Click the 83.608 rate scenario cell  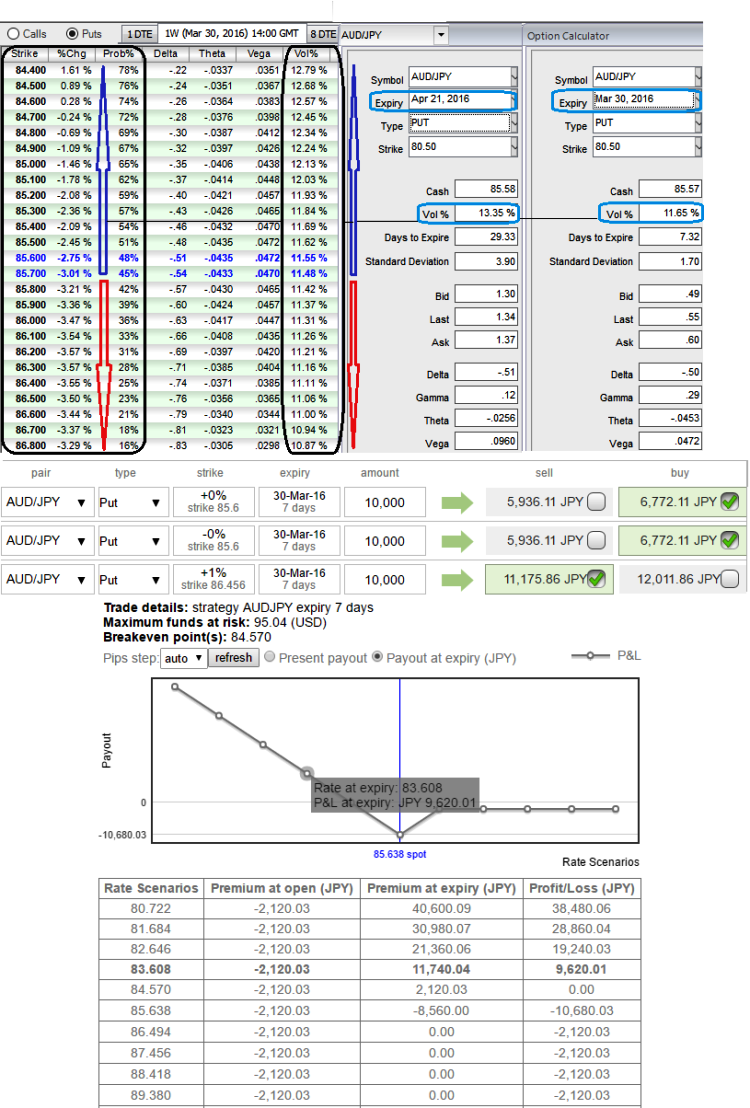click(x=151, y=970)
